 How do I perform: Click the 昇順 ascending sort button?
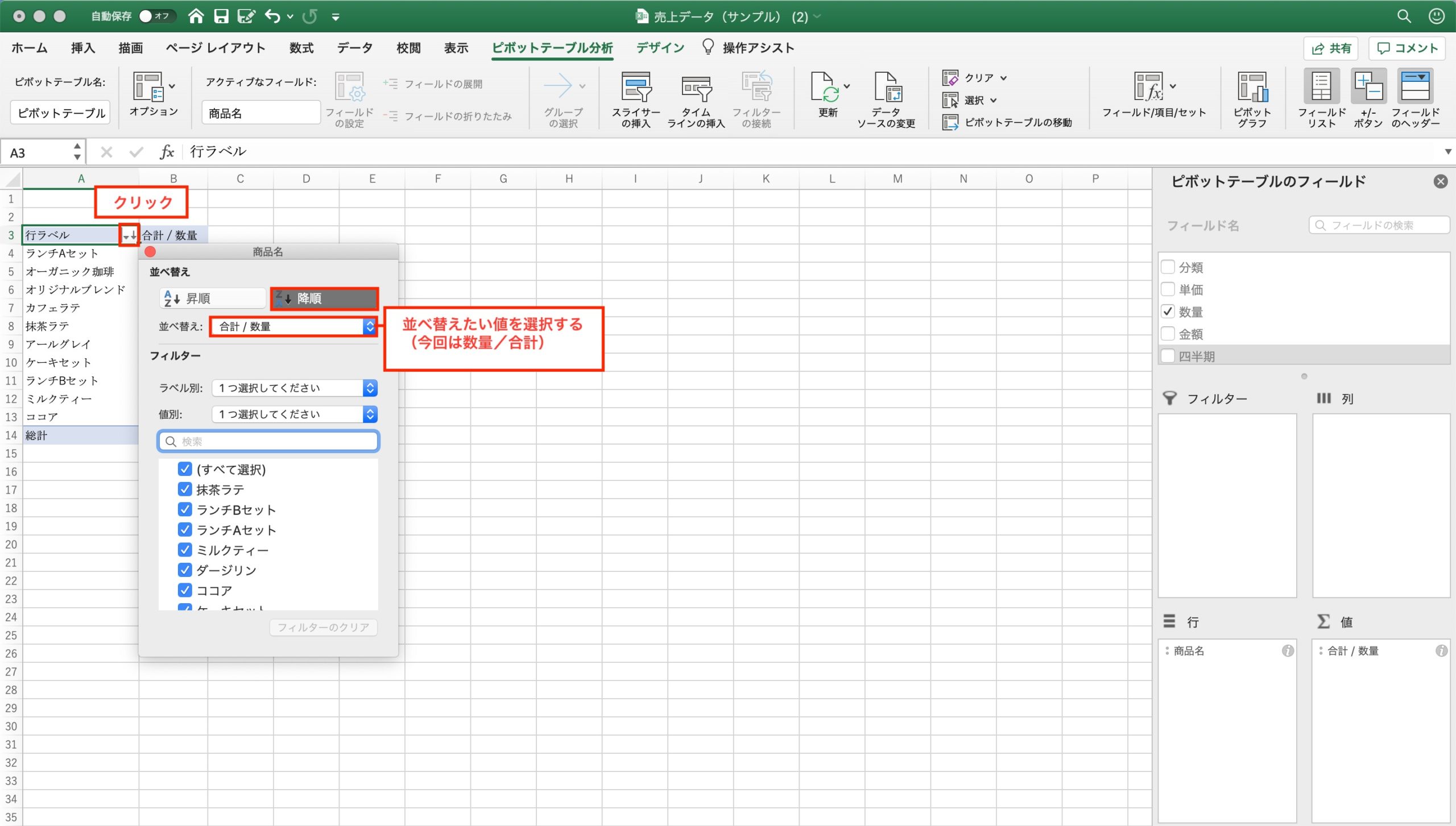[x=213, y=298]
